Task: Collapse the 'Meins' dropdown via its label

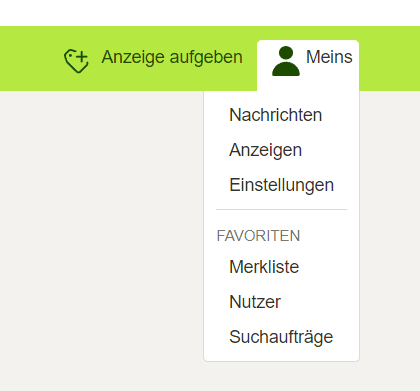Action: pos(329,57)
